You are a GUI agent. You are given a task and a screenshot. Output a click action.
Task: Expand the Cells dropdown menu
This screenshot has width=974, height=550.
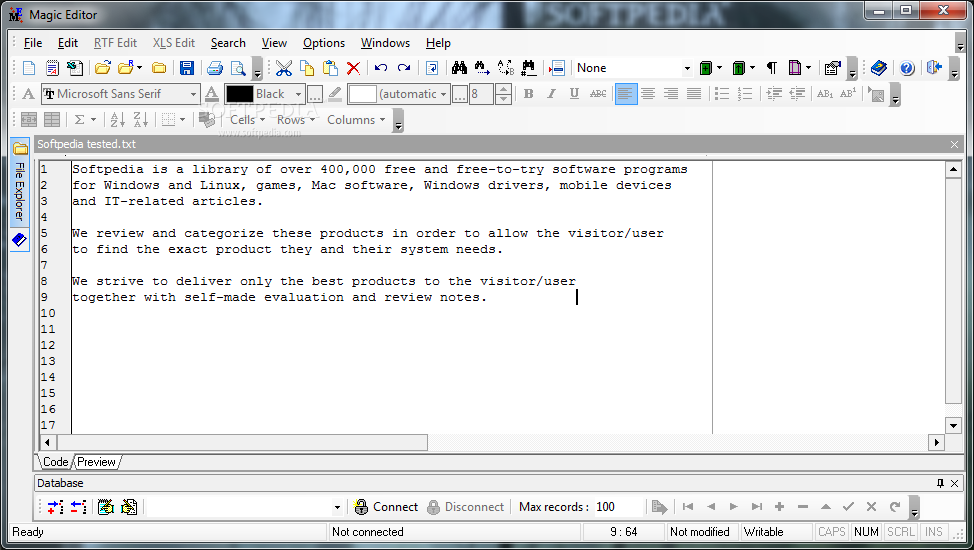point(248,120)
